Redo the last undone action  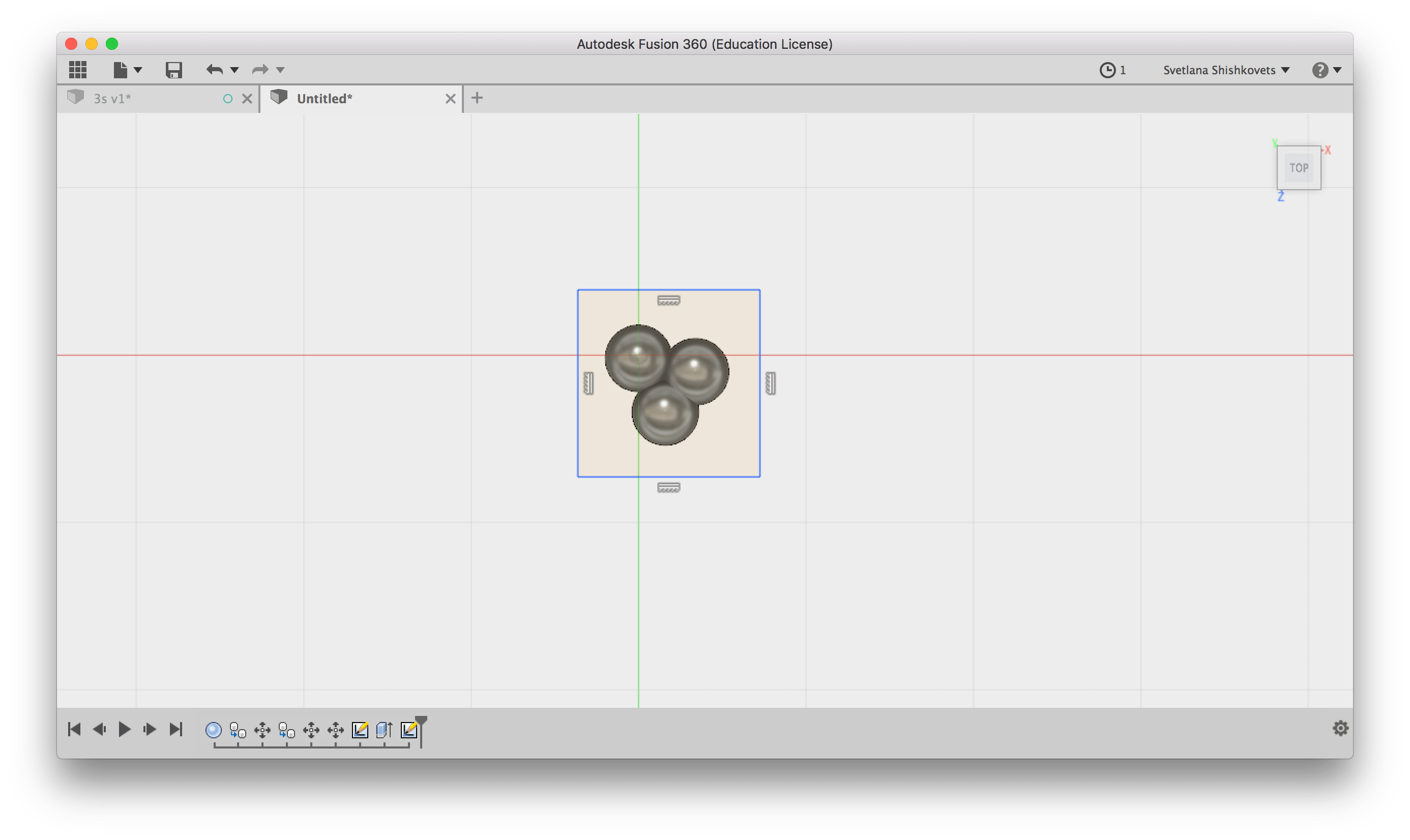click(260, 70)
